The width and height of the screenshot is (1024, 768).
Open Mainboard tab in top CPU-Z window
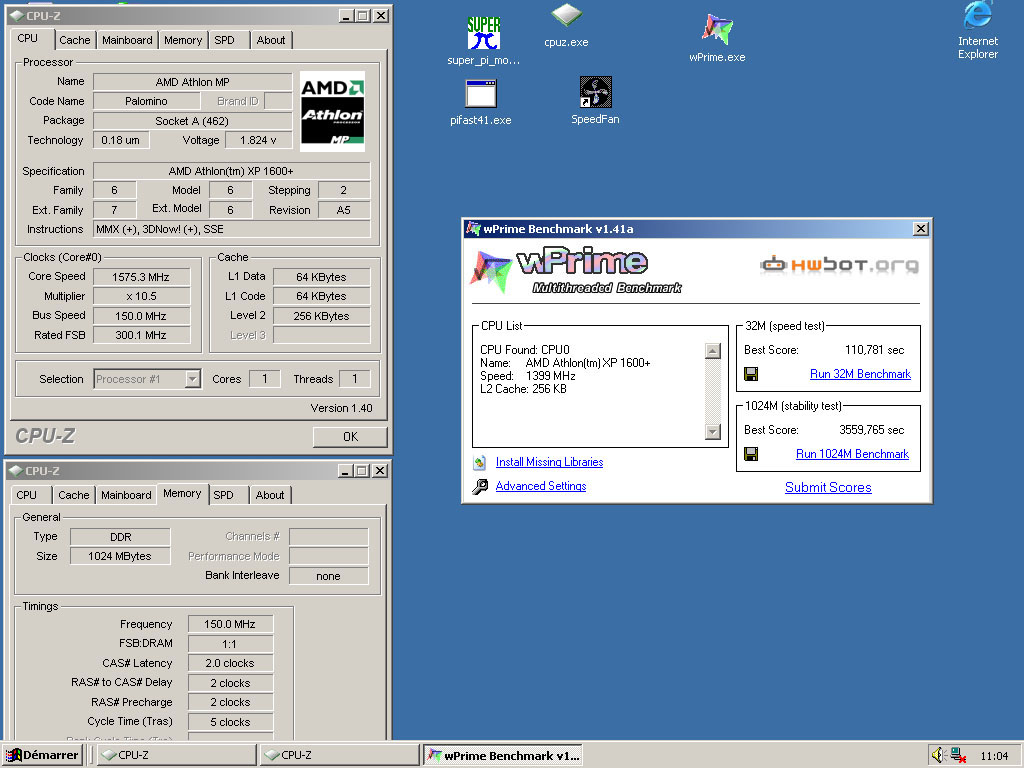(x=127, y=40)
